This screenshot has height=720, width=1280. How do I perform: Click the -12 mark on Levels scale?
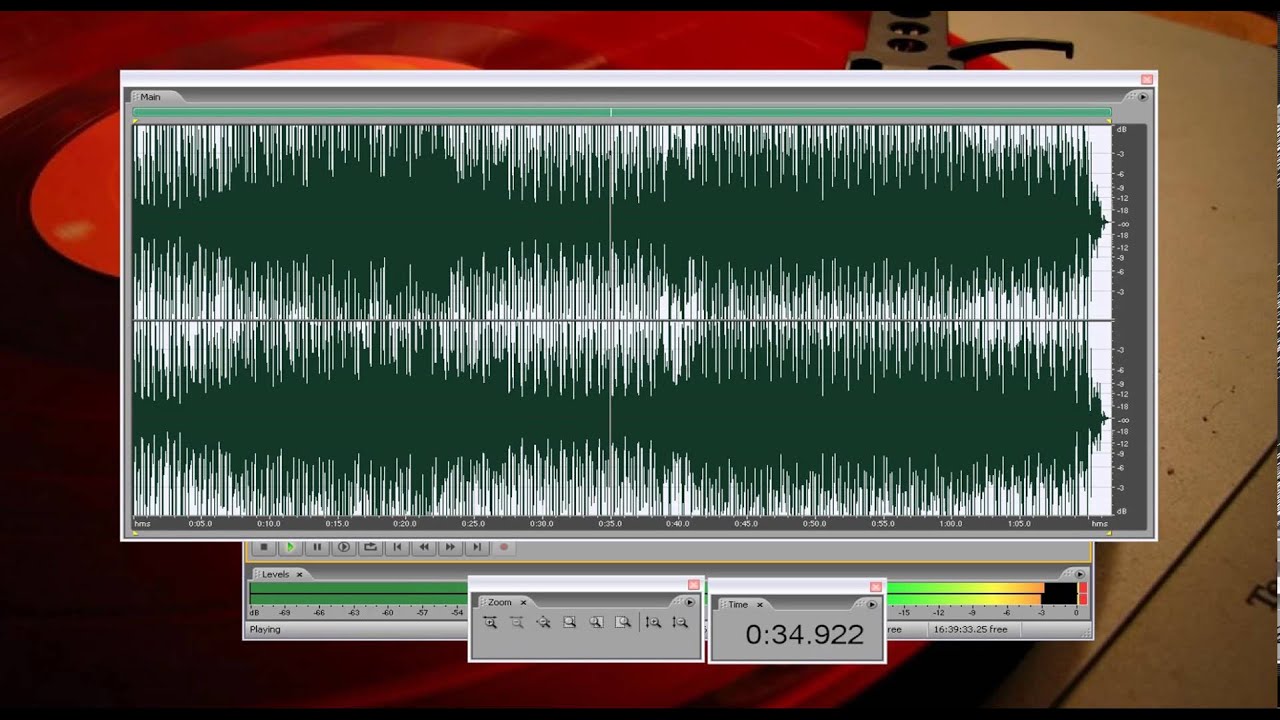(x=938, y=612)
